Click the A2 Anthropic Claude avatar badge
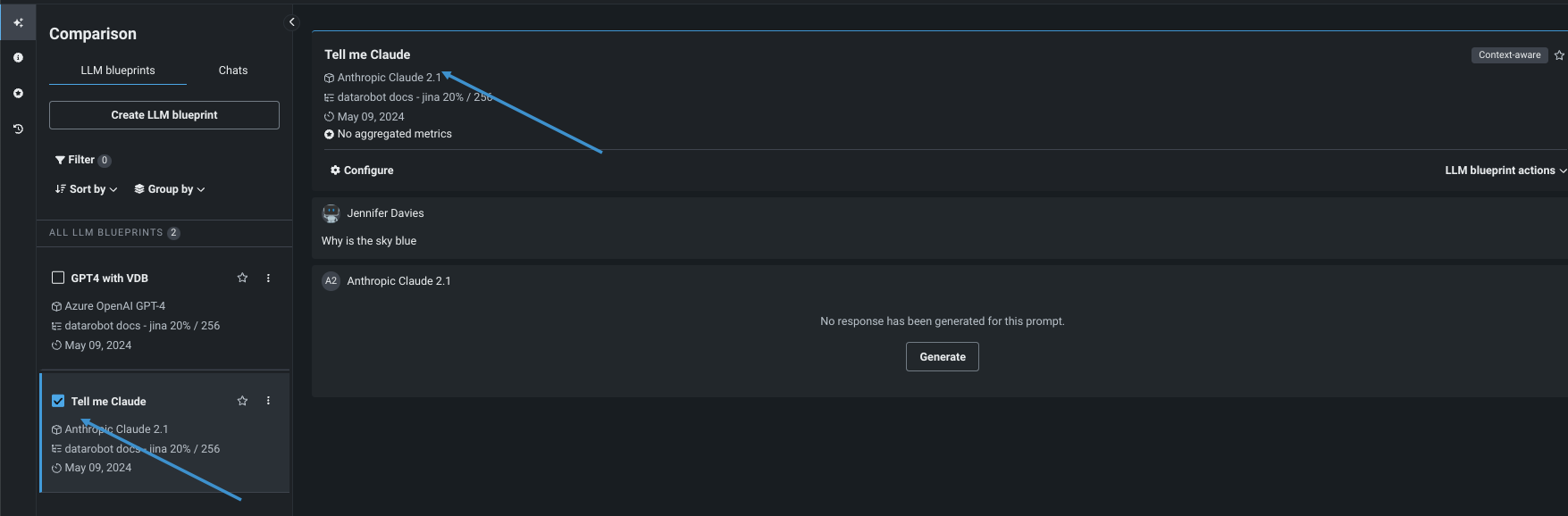Image resolution: width=1568 pixels, height=516 pixels. (331, 281)
